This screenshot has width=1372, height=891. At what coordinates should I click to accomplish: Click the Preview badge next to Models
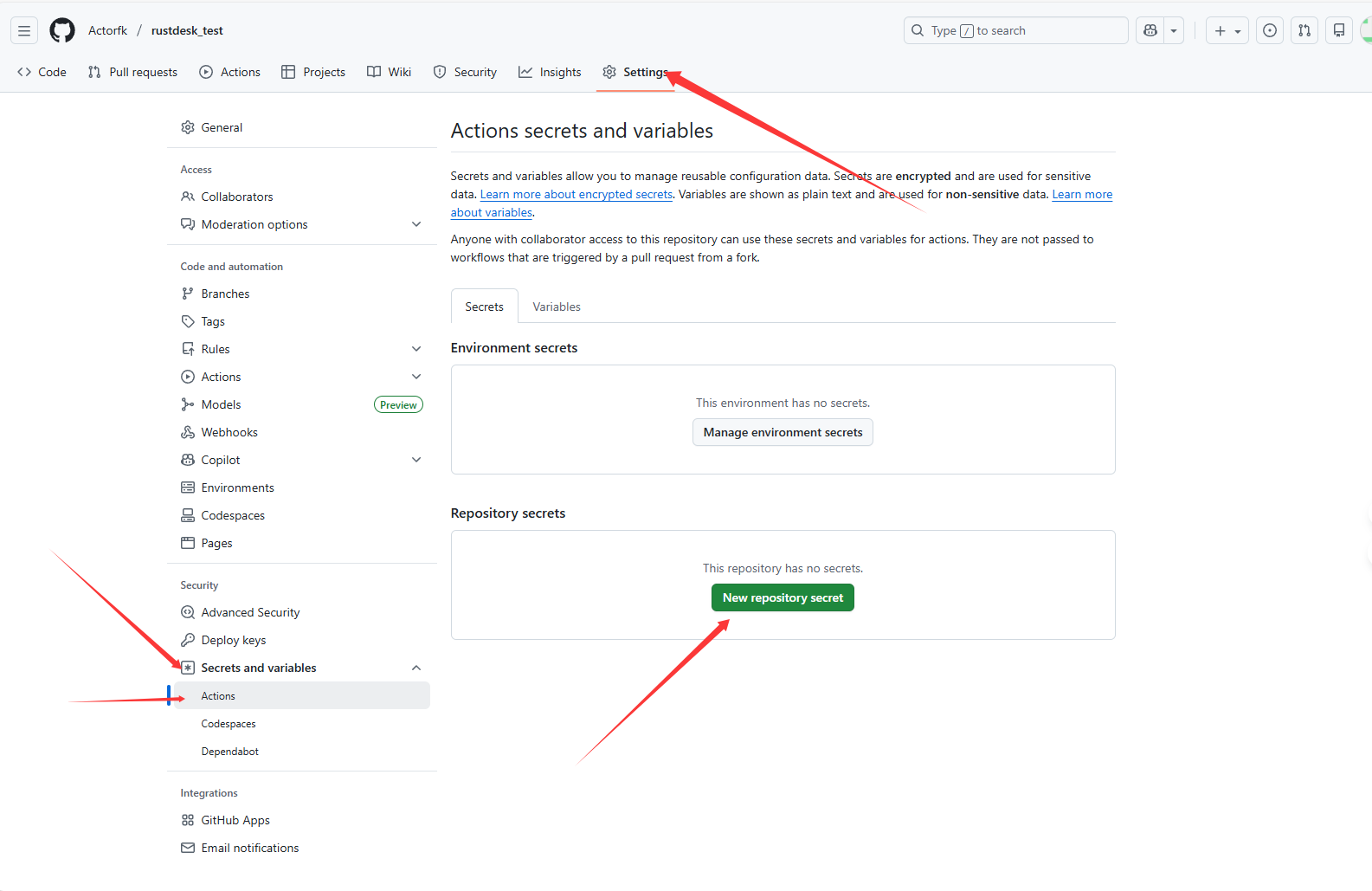pos(398,404)
